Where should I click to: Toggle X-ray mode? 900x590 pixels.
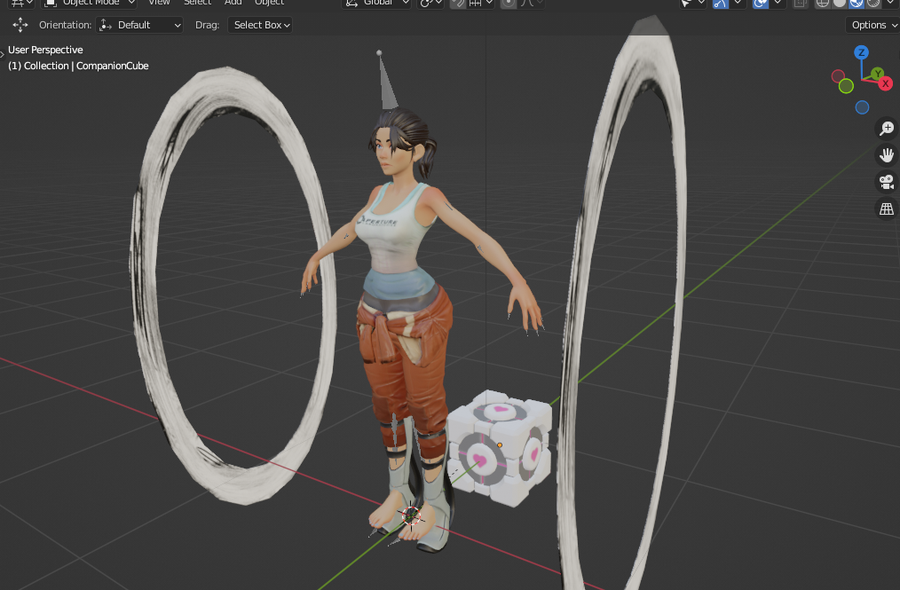coord(799,3)
